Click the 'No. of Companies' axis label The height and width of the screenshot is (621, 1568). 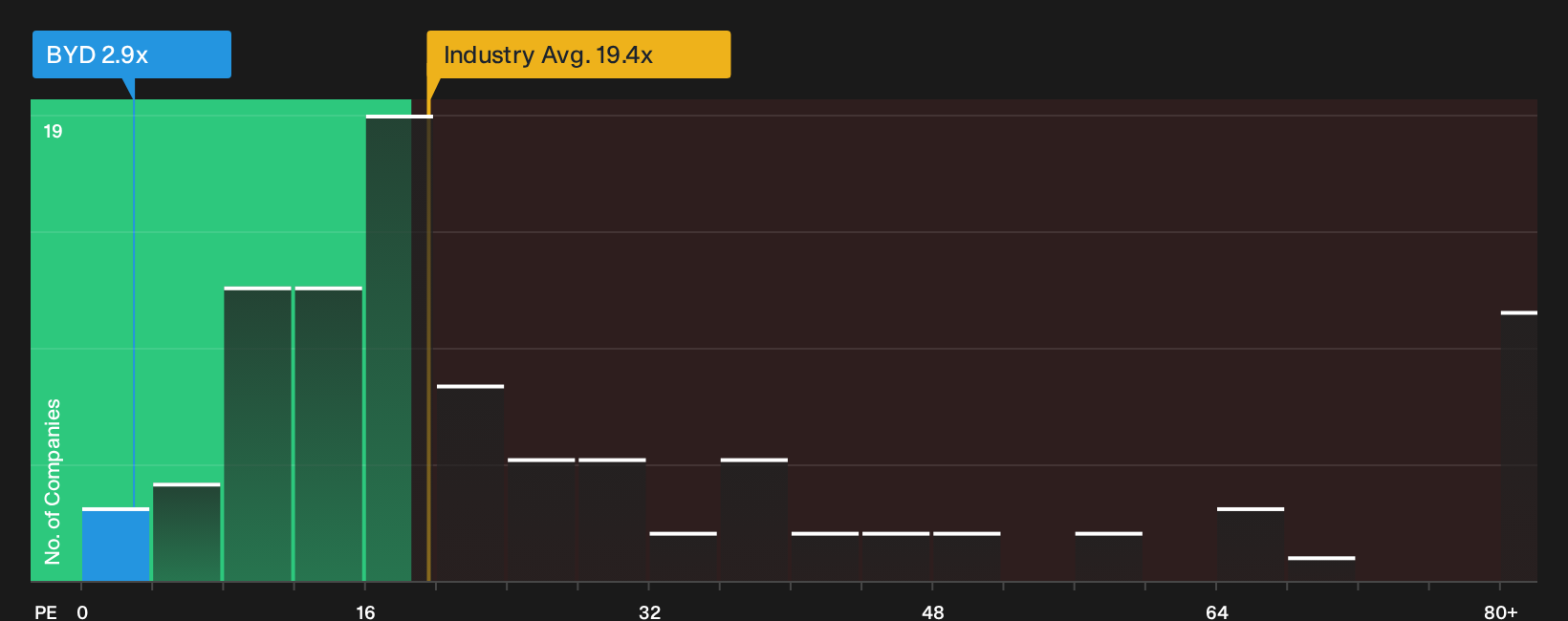click(53, 482)
